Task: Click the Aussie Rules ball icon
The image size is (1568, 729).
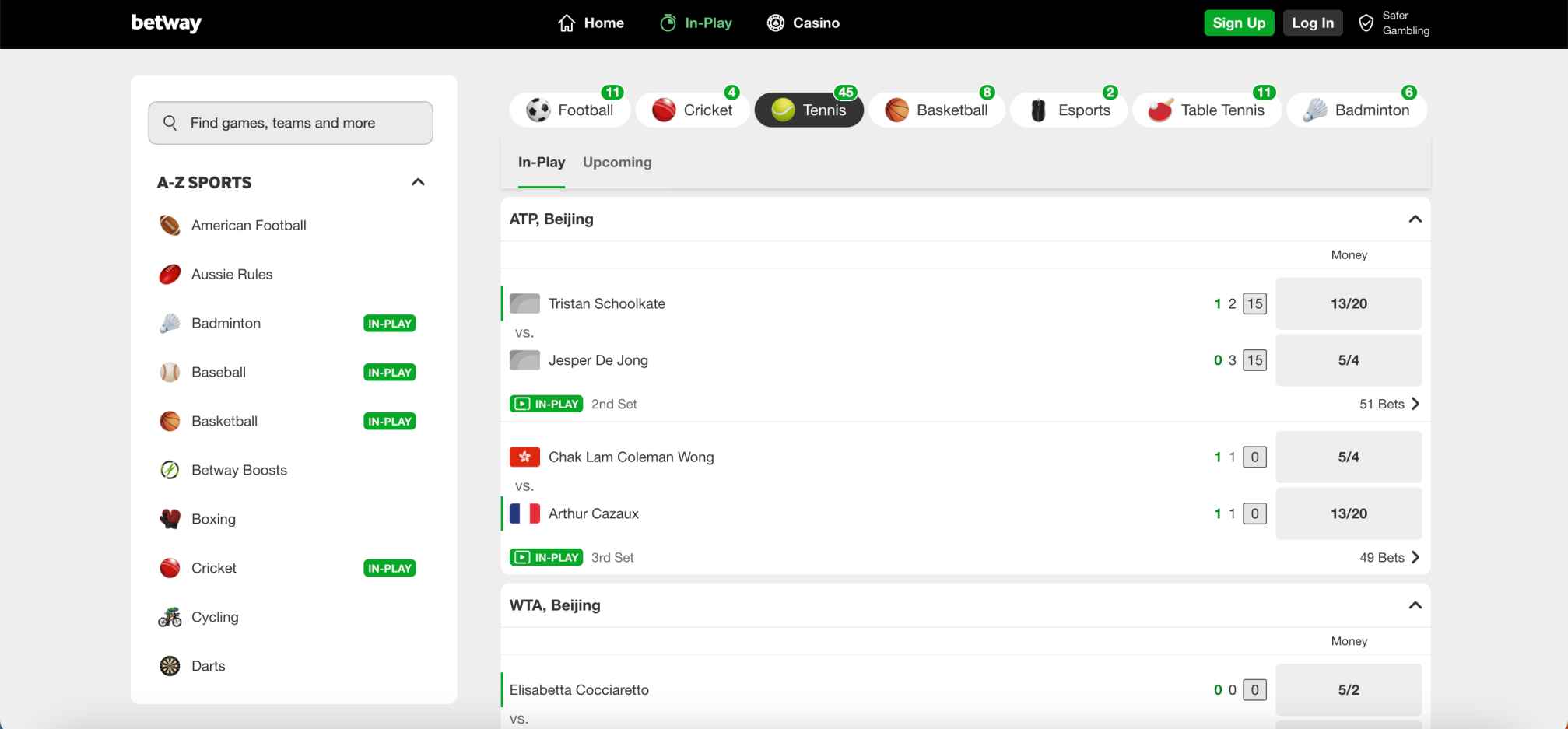Action: (x=170, y=275)
